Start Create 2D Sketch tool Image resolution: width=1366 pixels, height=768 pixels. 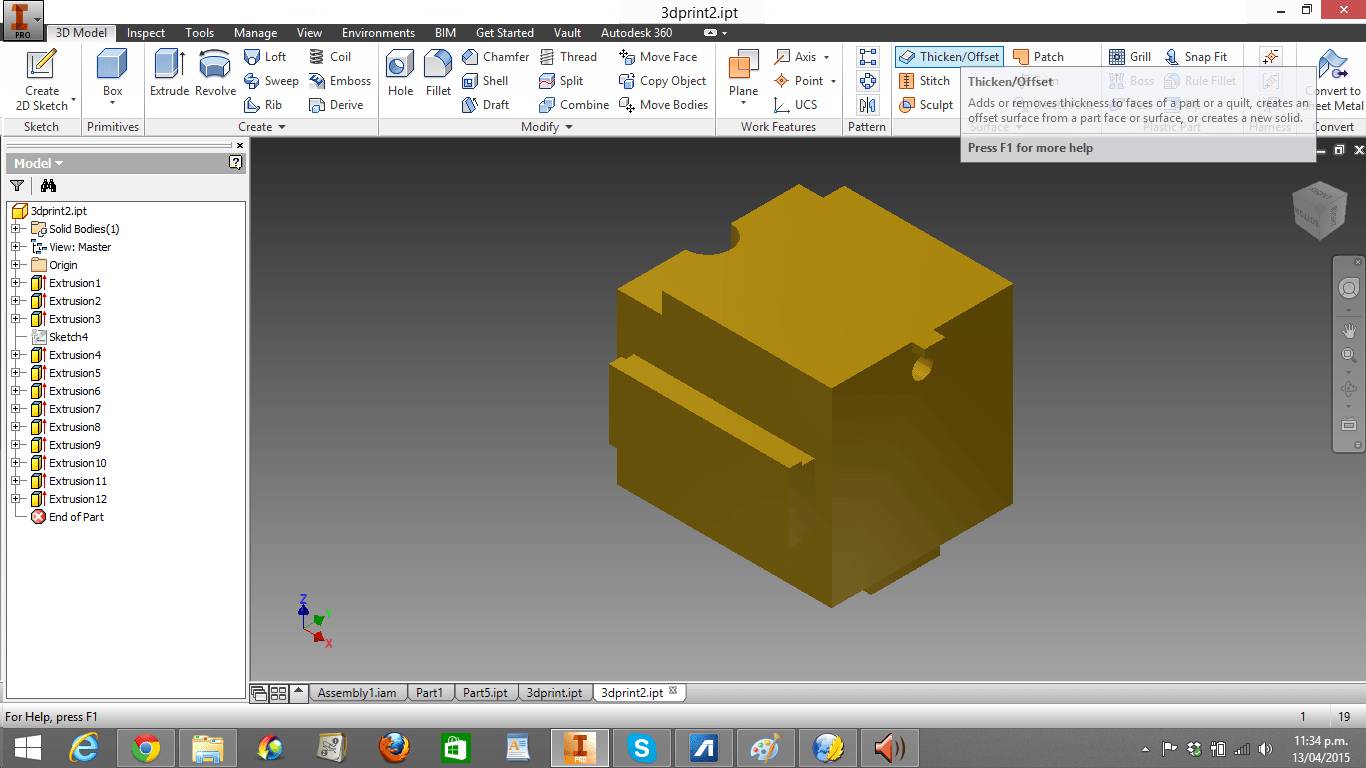[42, 80]
